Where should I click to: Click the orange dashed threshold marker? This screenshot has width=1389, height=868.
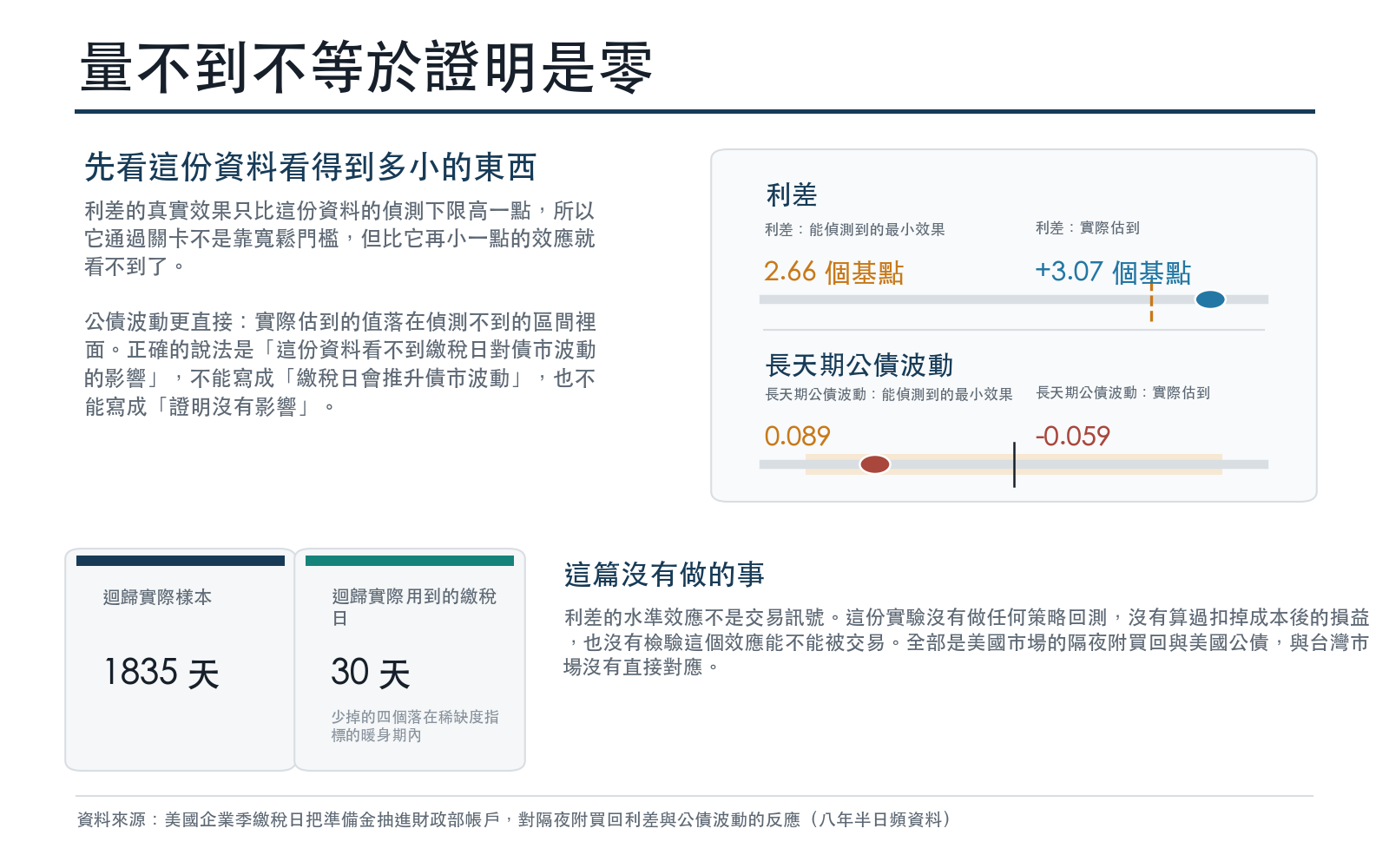(1151, 301)
